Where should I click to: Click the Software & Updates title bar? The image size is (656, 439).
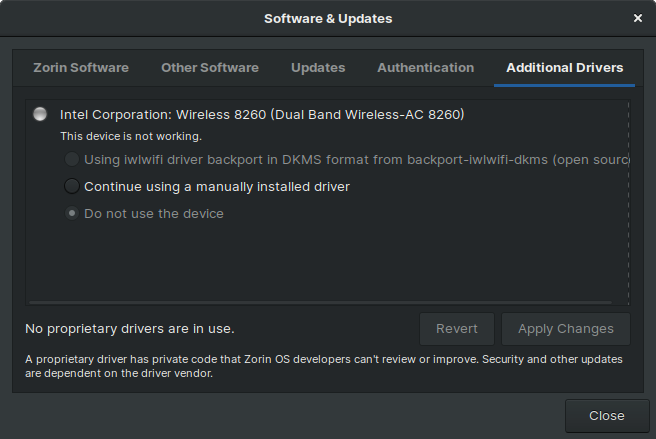point(328,18)
